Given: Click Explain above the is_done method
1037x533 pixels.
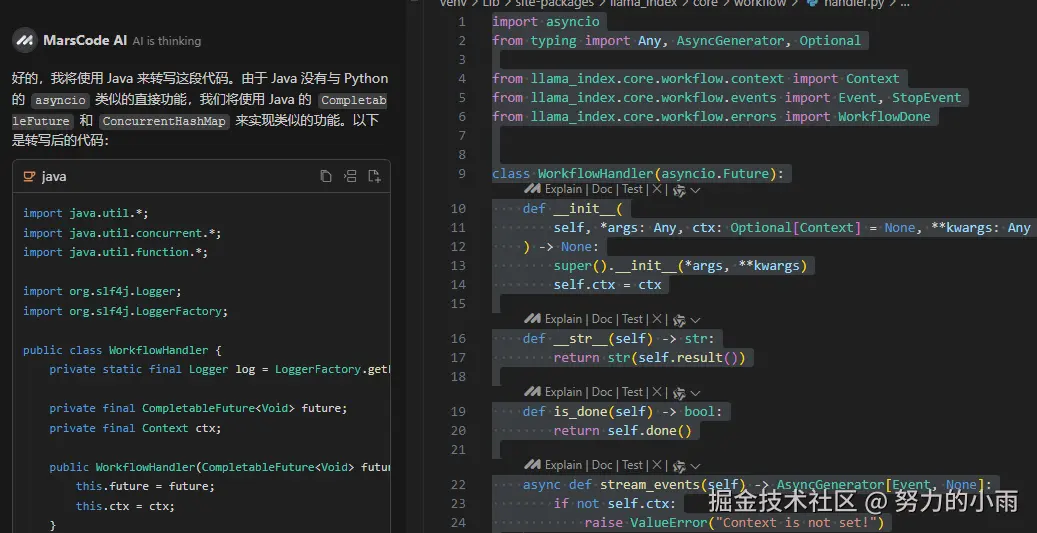Looking at the screenshot, I should click(563, 392).
